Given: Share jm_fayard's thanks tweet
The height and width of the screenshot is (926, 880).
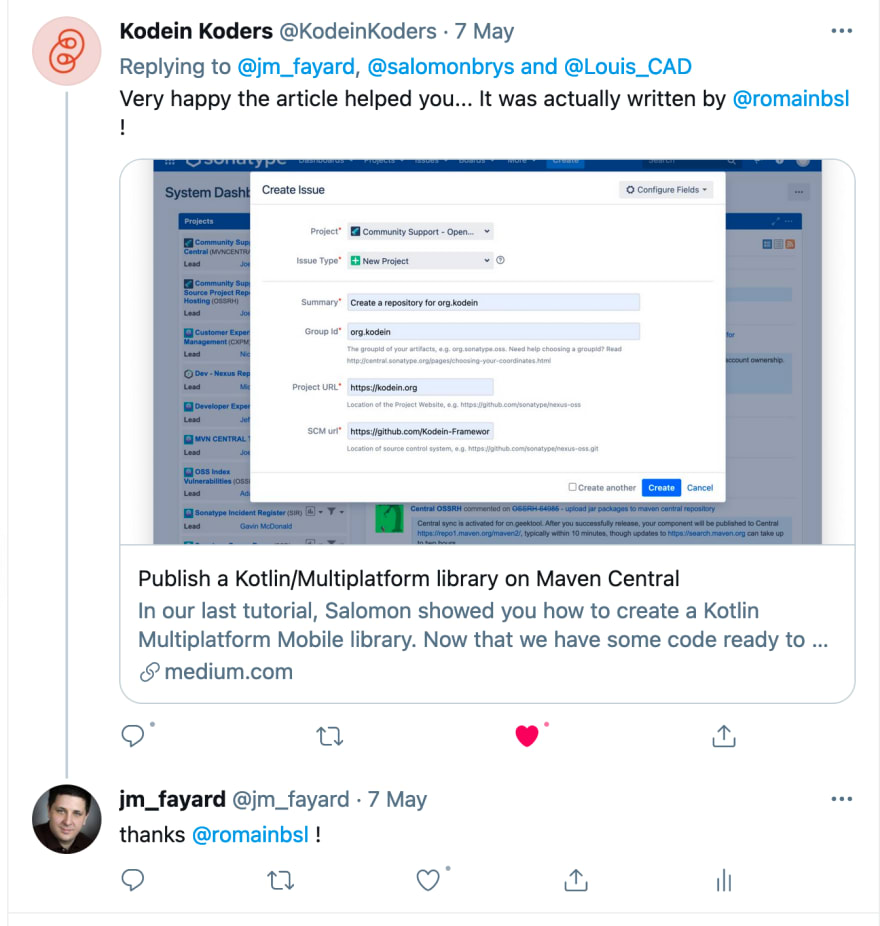Looking at the screenshot, I should click(x=576, y=880).
